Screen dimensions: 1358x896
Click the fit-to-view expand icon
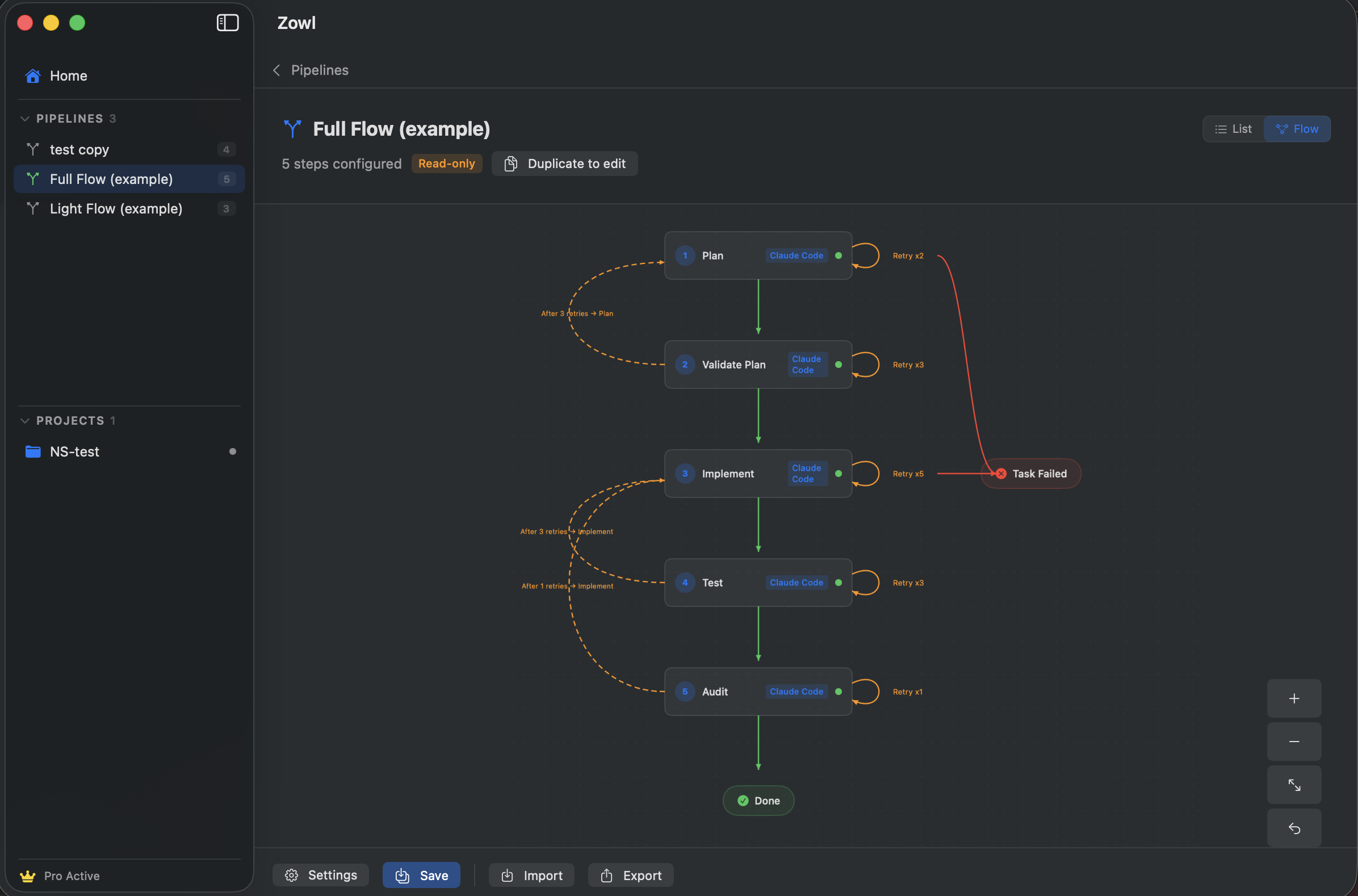(x=1293, y=784)
